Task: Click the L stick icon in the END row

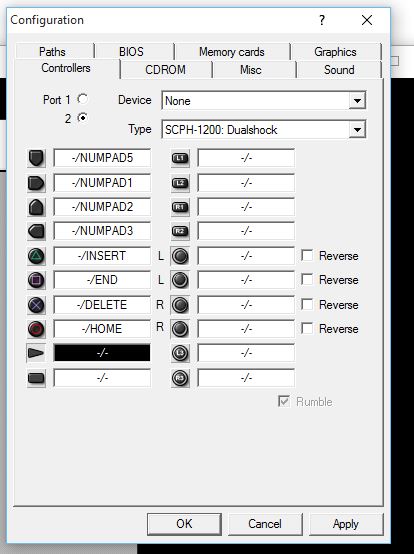Action: click(x=180, y=280)
